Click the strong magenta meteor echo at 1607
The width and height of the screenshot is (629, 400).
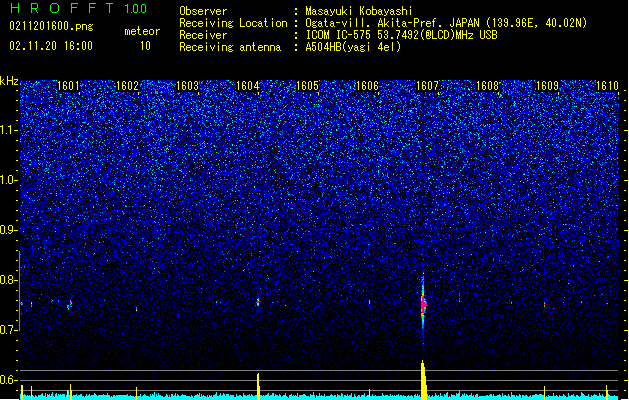423,305
